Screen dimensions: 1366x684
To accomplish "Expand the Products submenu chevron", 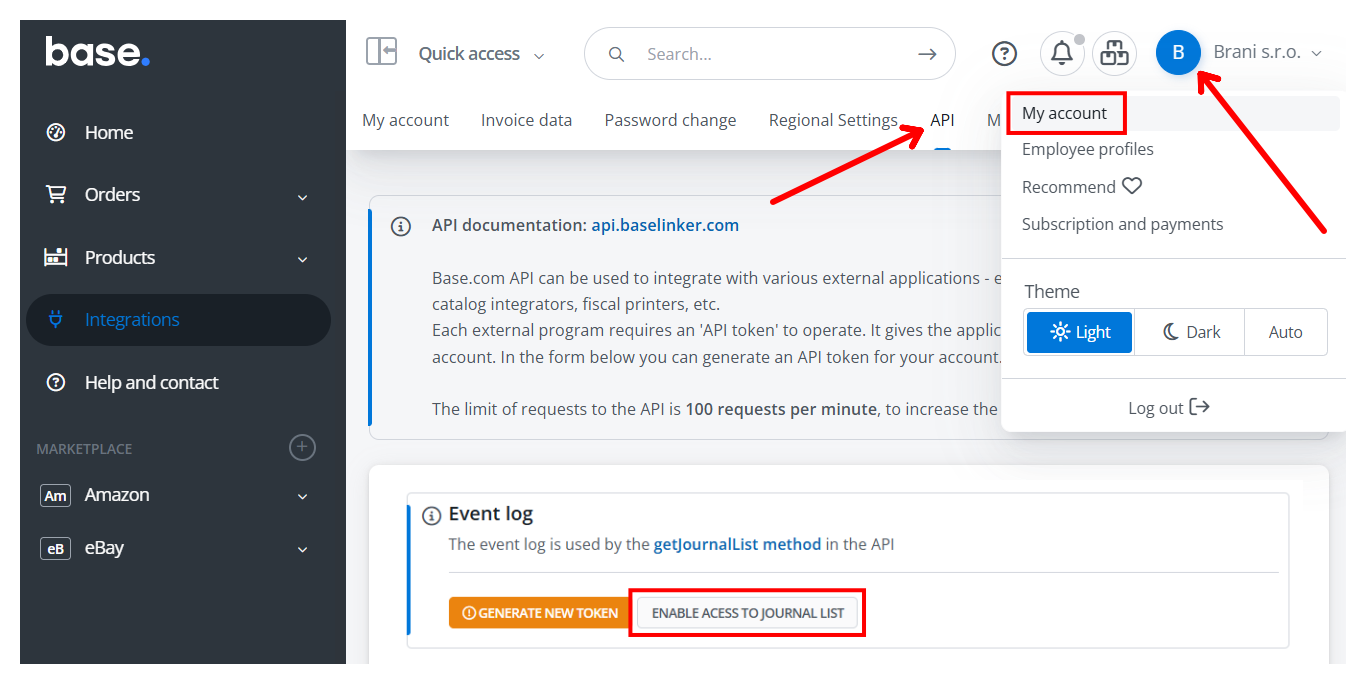I will [x=302, y=259].
